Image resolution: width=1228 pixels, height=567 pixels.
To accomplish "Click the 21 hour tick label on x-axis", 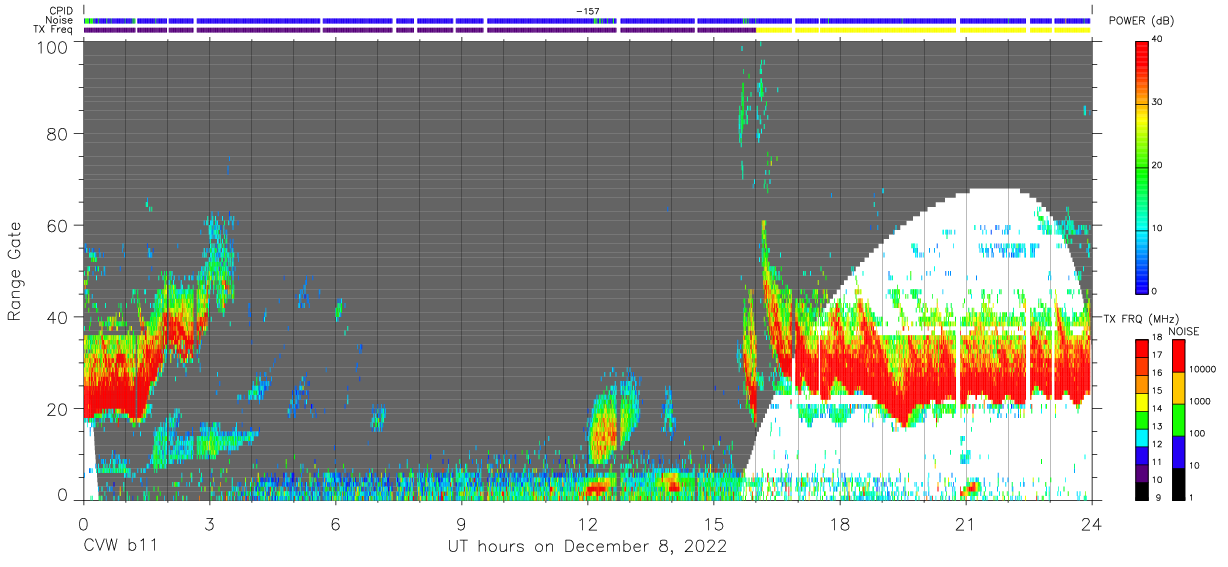I will pos(966,523).
